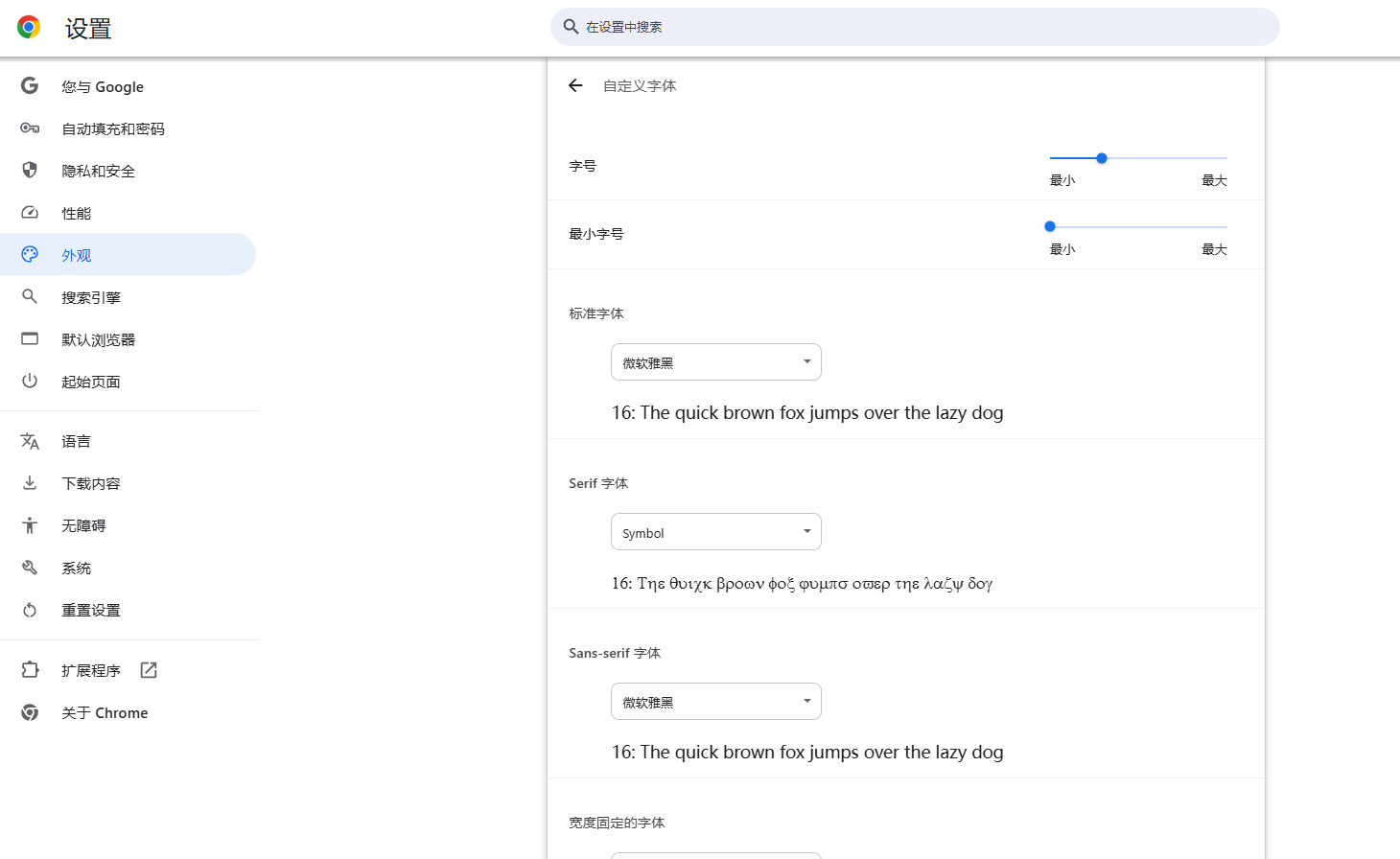
Task: Open the Sans-serif 字体 font dropdown
Action: pos(716,701)
